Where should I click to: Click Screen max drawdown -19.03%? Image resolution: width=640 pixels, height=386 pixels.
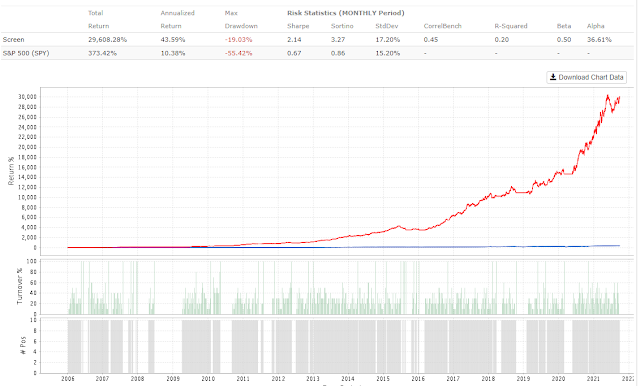238,40
